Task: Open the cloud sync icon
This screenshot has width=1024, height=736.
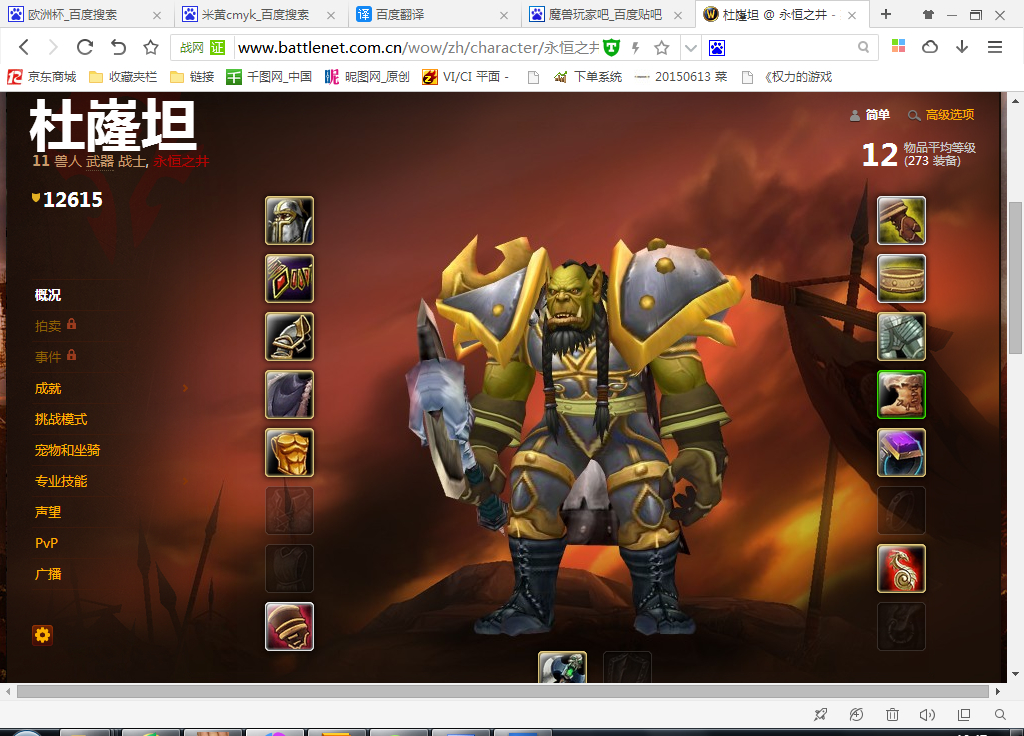Action: coord(930,47)
